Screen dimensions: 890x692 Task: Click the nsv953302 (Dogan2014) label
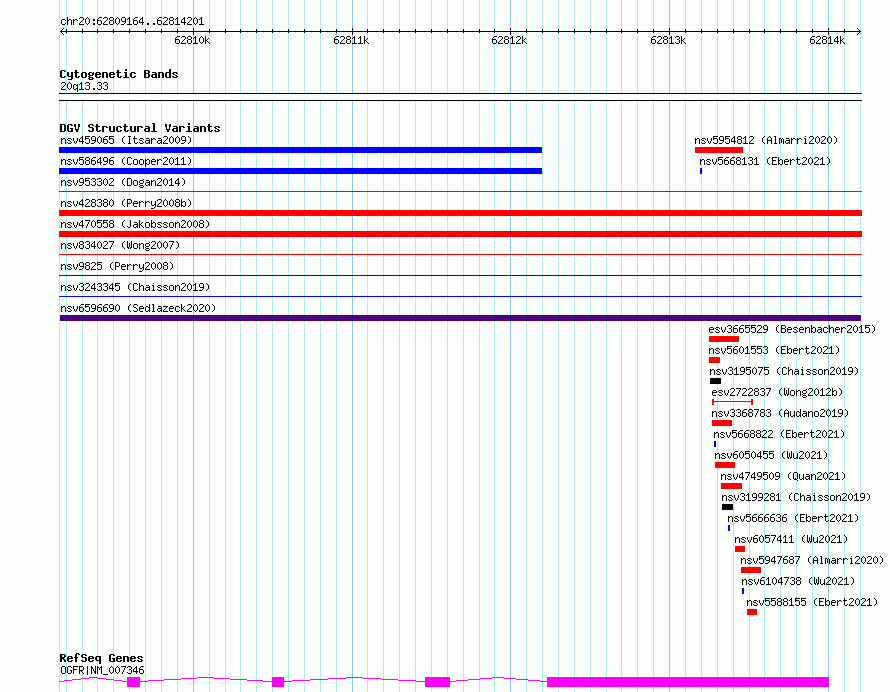(123, 182)
